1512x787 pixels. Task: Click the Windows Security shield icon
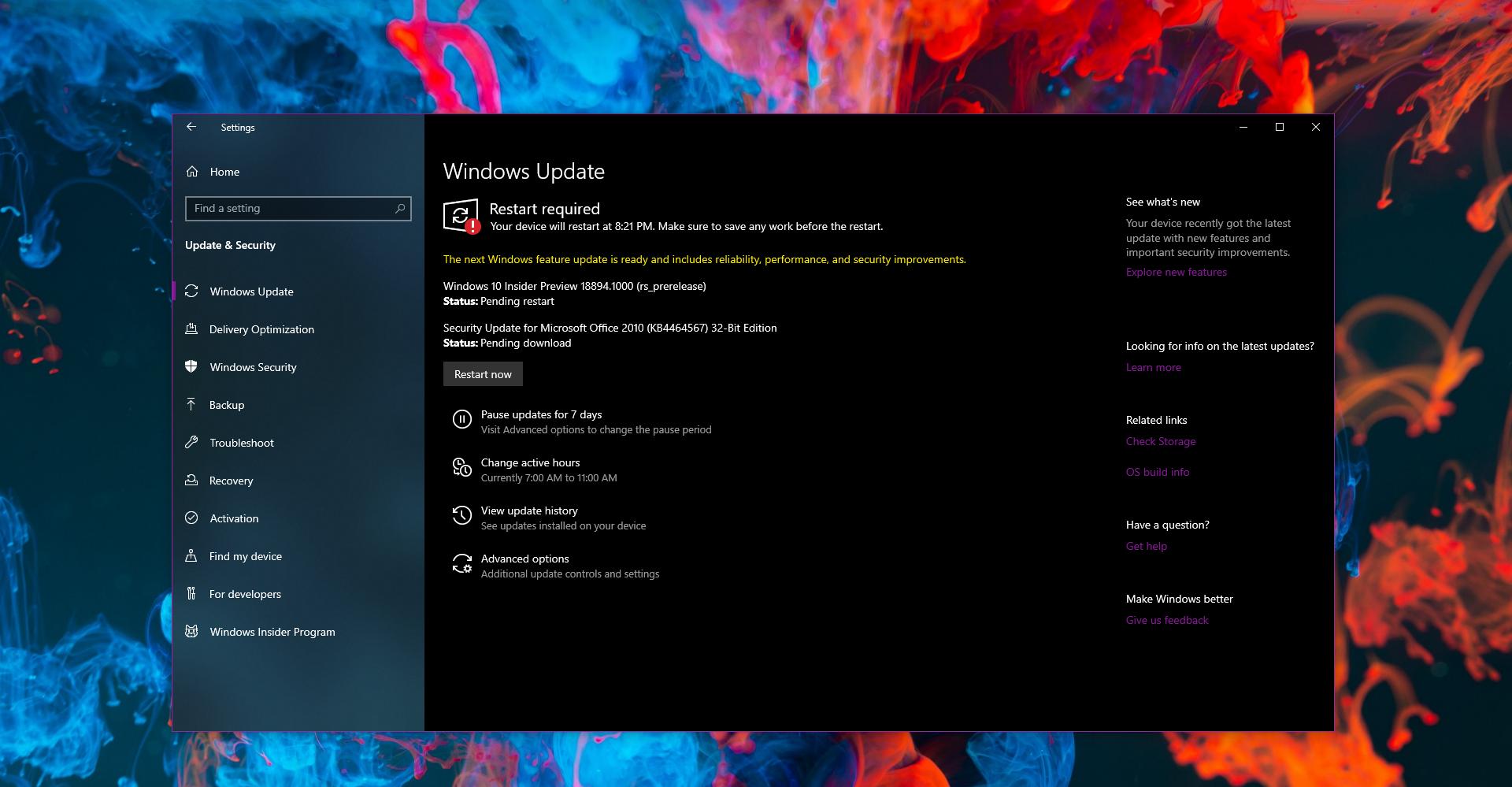[x=191, y=367]
